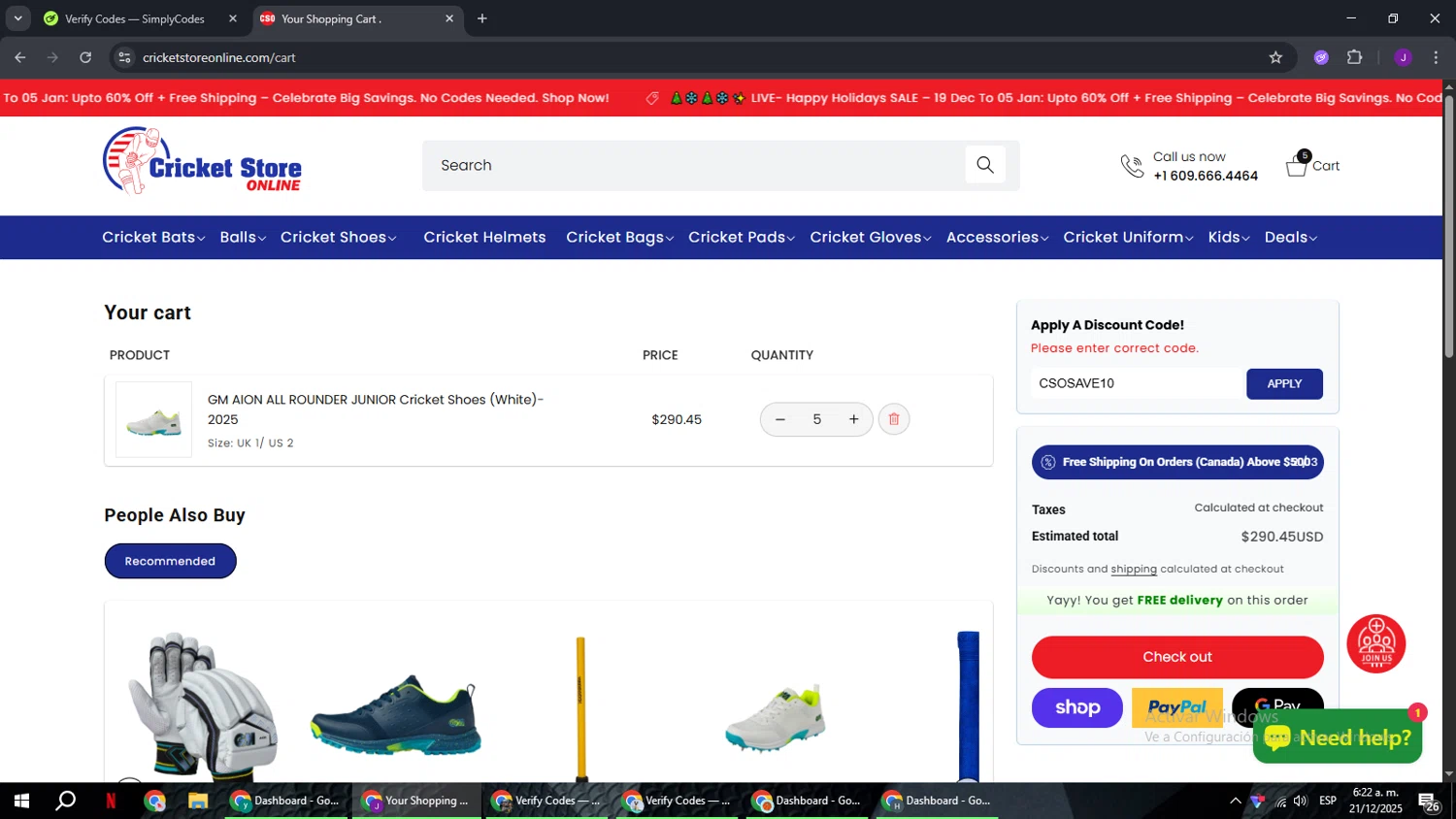This screenshot has width=1456, height=819.
Task: Expand the Kids menu
Action: tap(1229, 237)
